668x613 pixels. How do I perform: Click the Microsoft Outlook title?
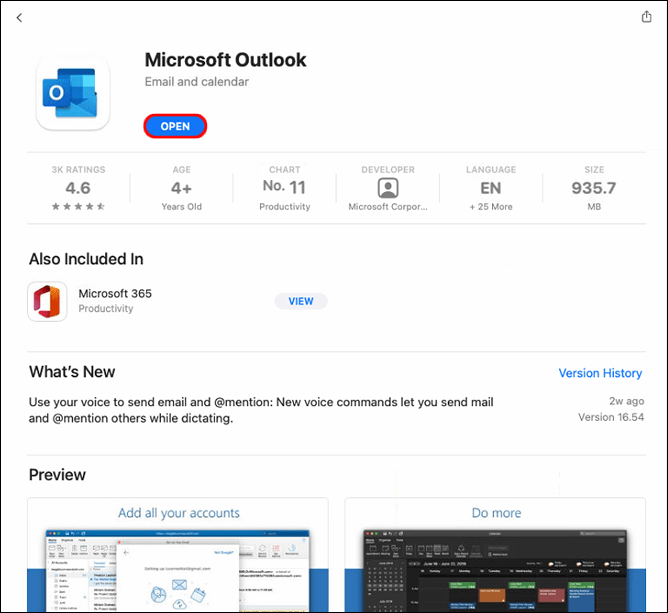coord(225,60)
